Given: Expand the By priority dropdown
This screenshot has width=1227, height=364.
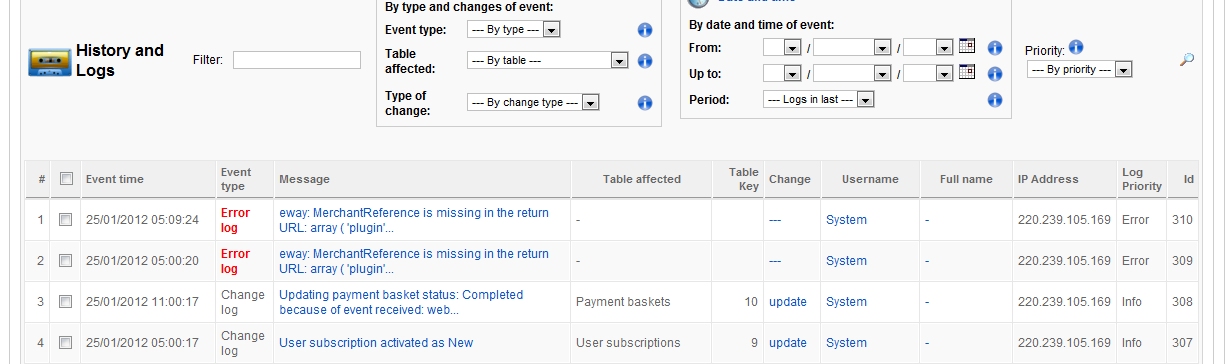Looking at the screenshot, I should tap(1079, 70).
